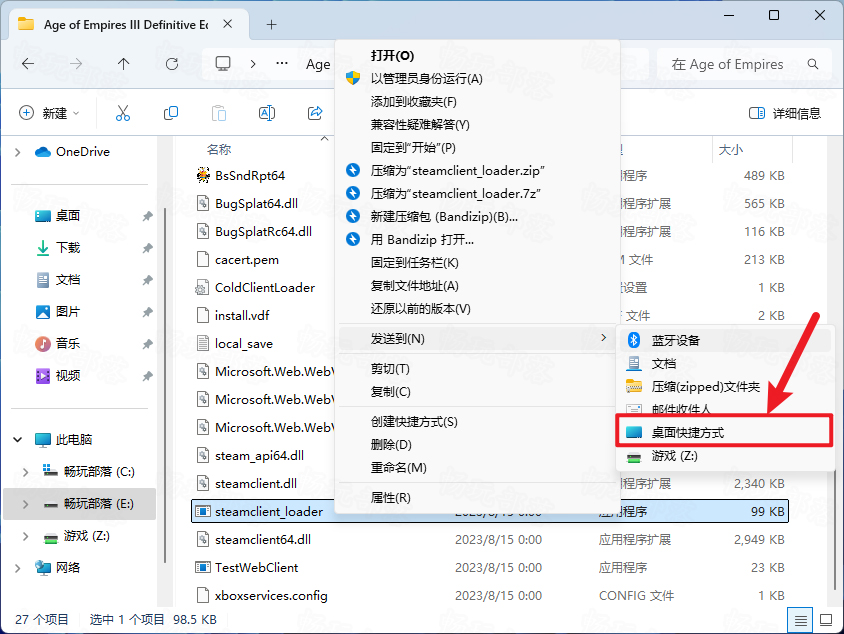Click the Rename icon in toolbar
This screenshot has height=634, width=844.
click(x=267, y=113)
